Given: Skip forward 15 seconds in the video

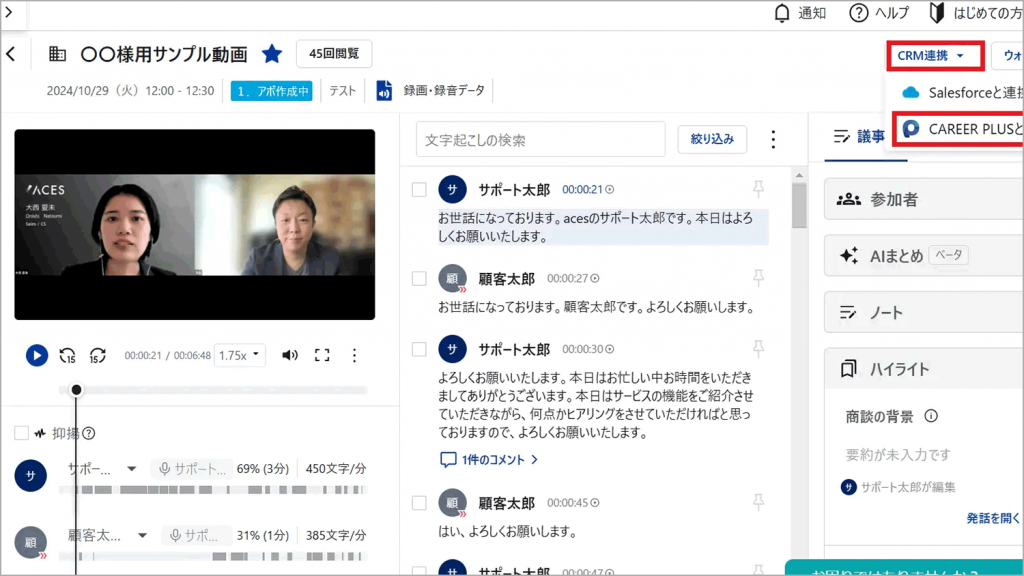Looking at the screenshot, I should [x=97, y=355].
